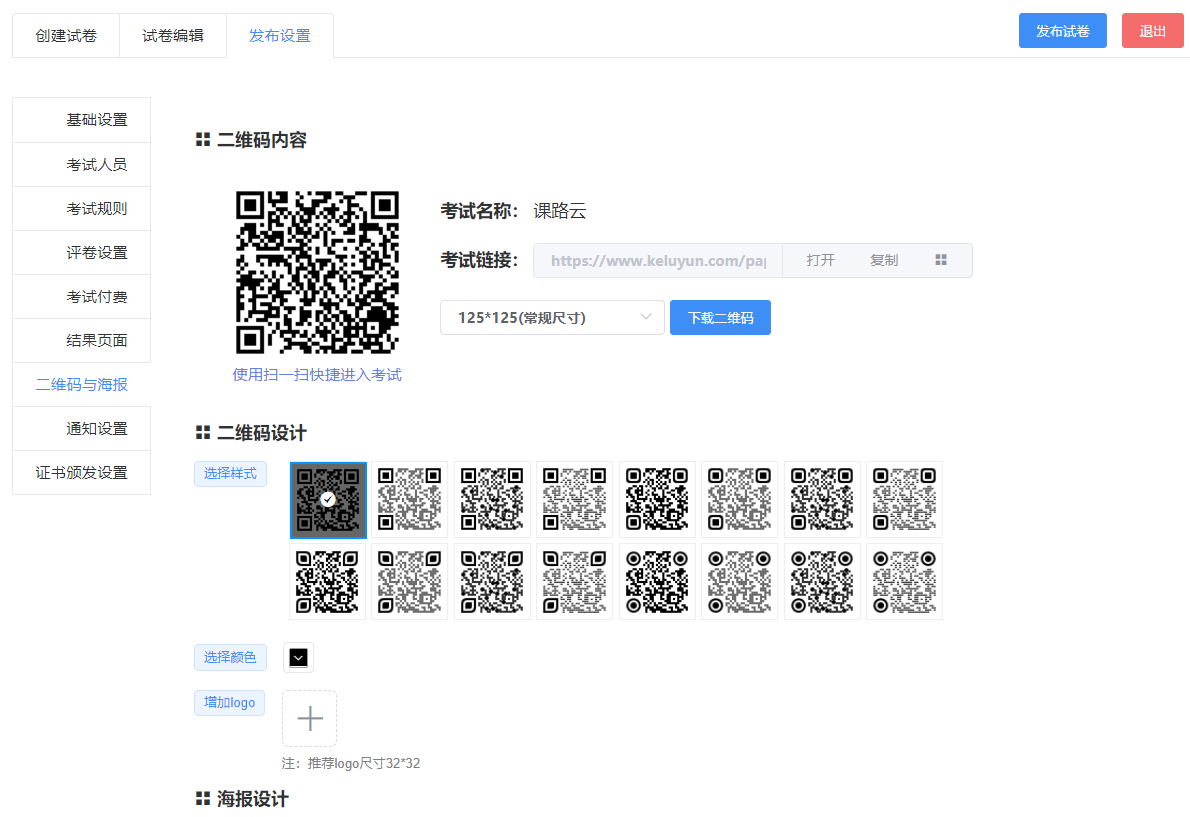Select the first QR style in the top row
1190x817 pixels.
point(328,500)
